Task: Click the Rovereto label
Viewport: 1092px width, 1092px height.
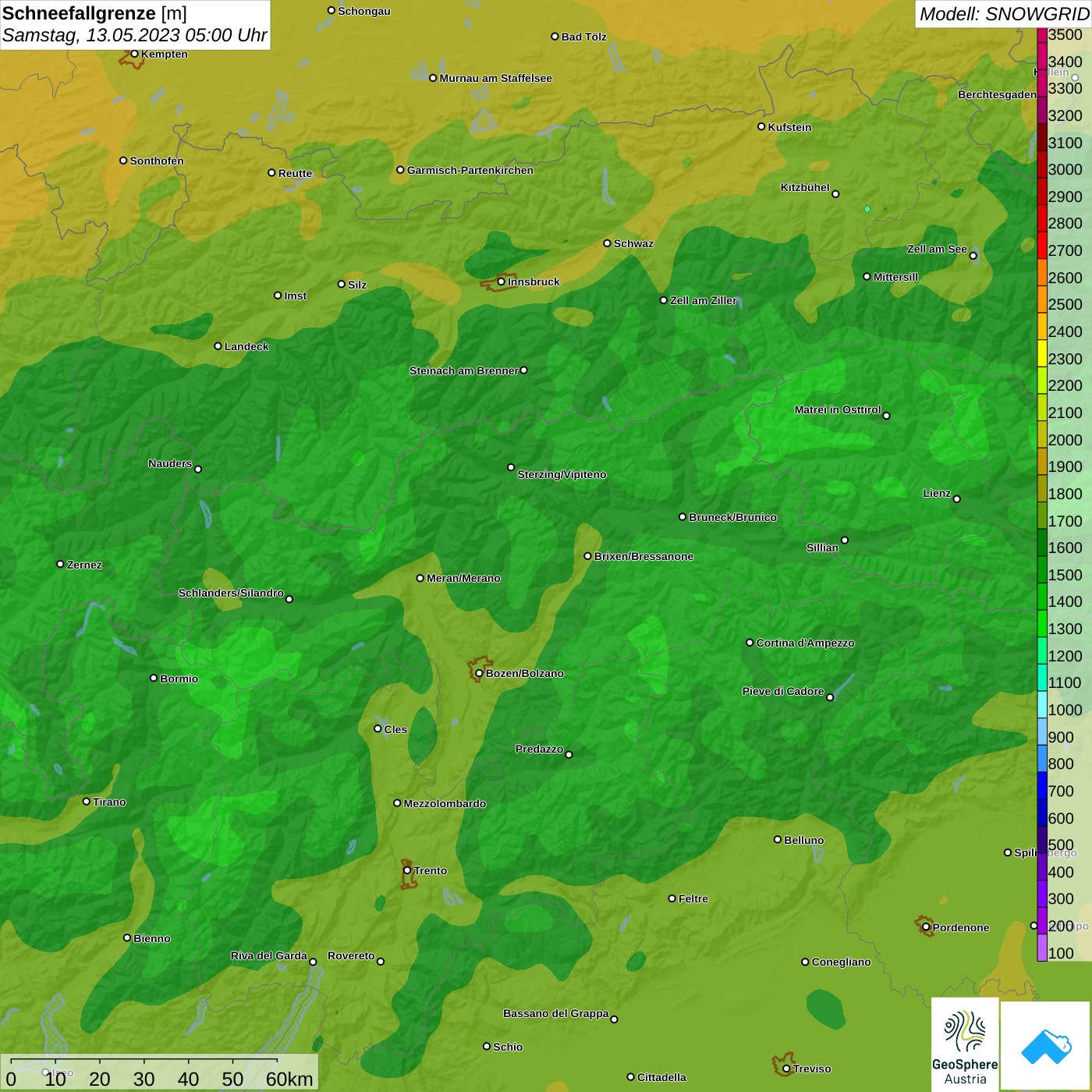Action: [x=351, y=955]
